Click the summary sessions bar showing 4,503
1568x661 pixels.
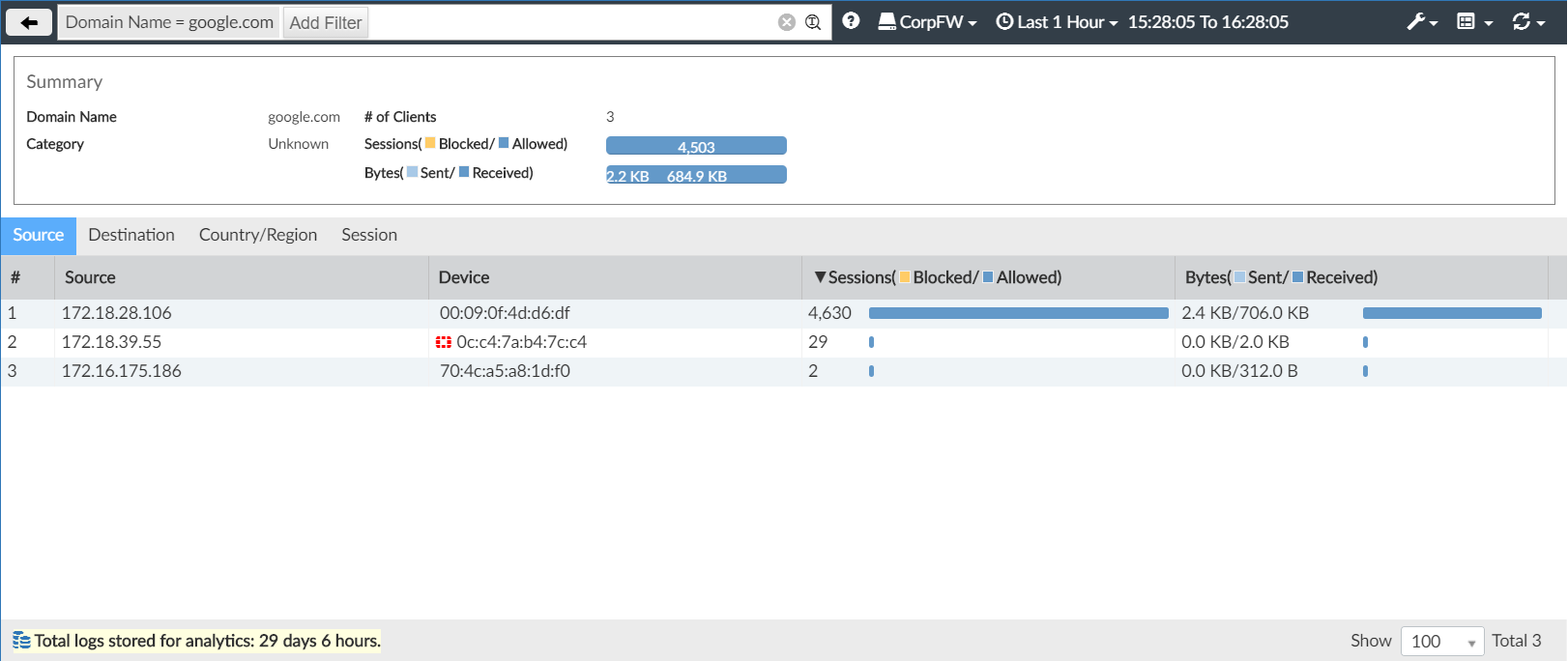pos(696,146)
